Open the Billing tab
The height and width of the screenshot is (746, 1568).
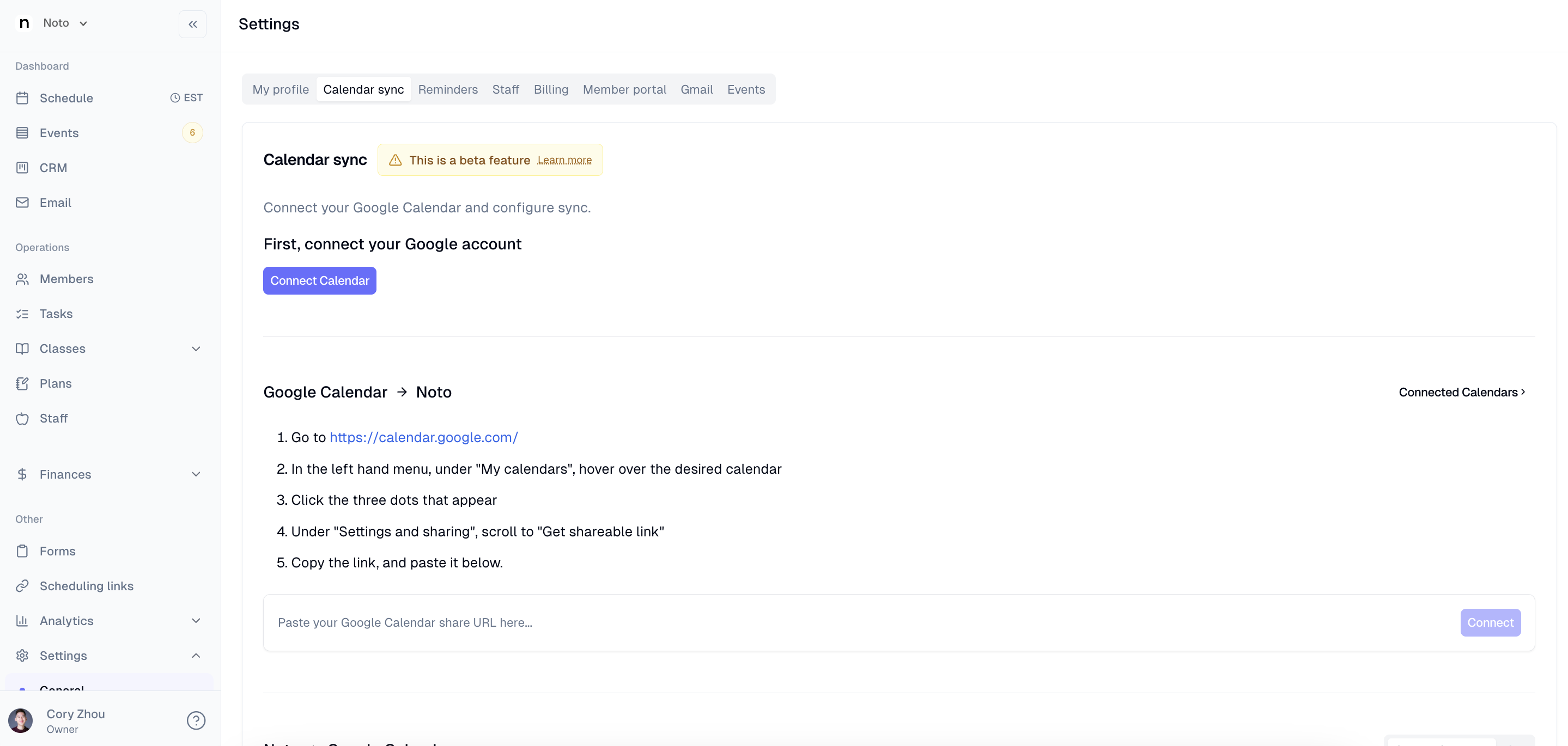[x=551, y=89]
